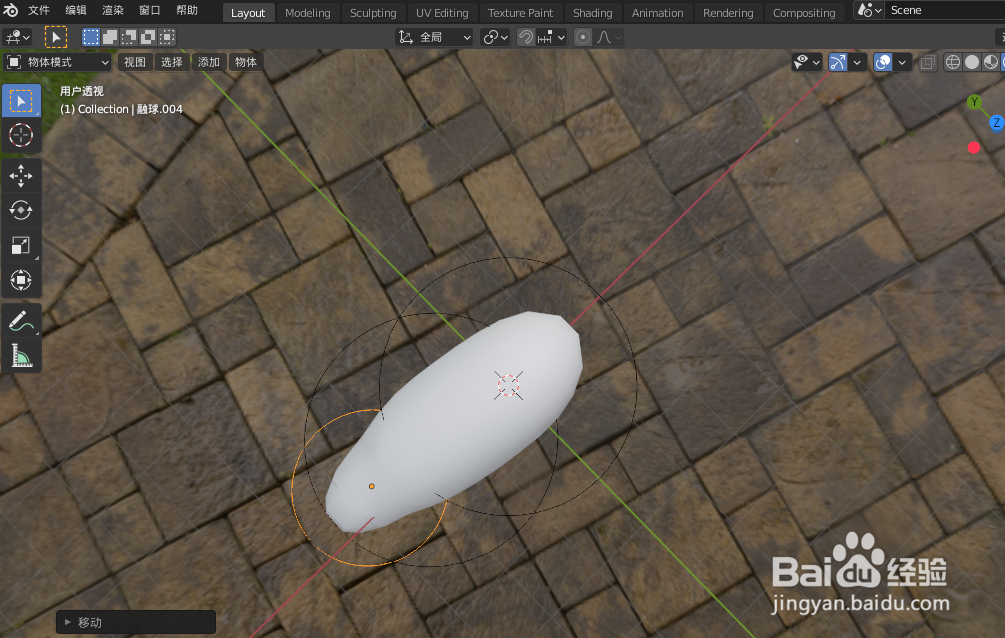
Task: Open the 视图 menu
Action: click(x=134, y=61)
